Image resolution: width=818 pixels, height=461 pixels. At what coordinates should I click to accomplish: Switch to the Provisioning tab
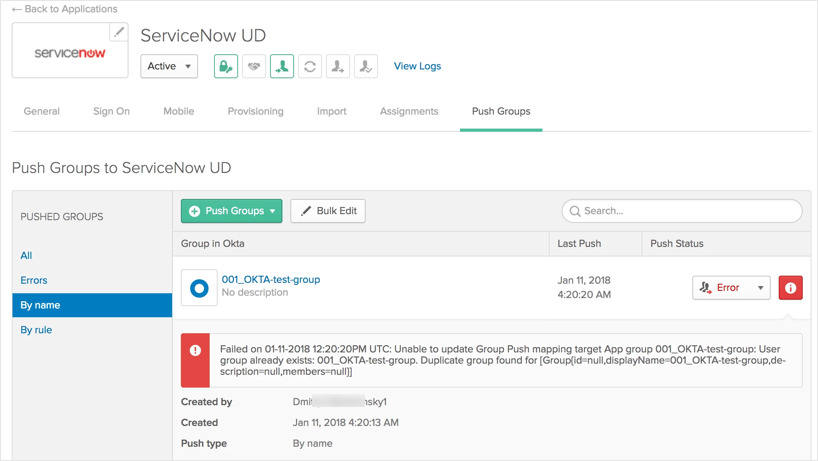point(255,111)
